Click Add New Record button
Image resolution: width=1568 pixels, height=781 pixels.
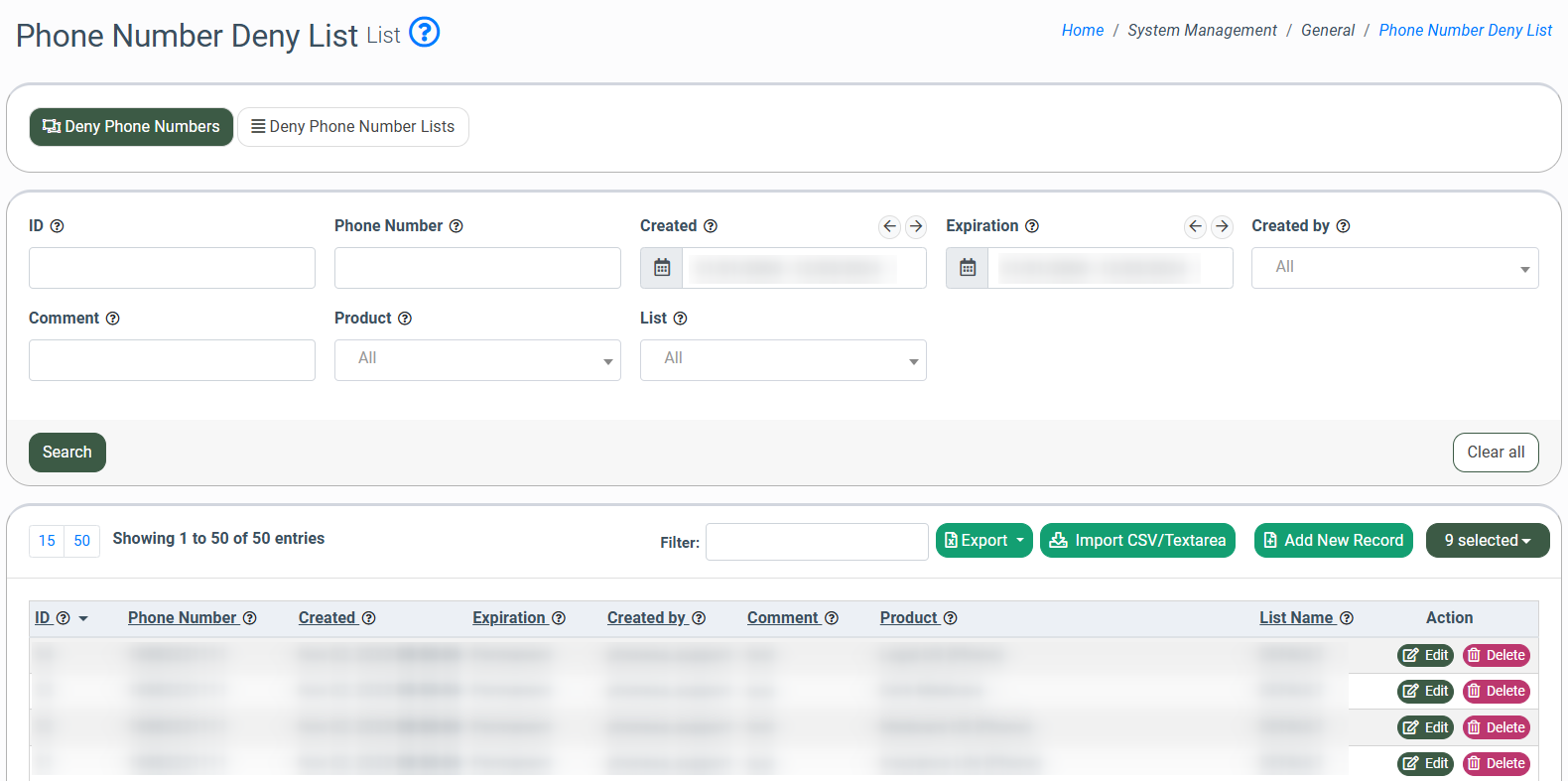coord(1333,541)
